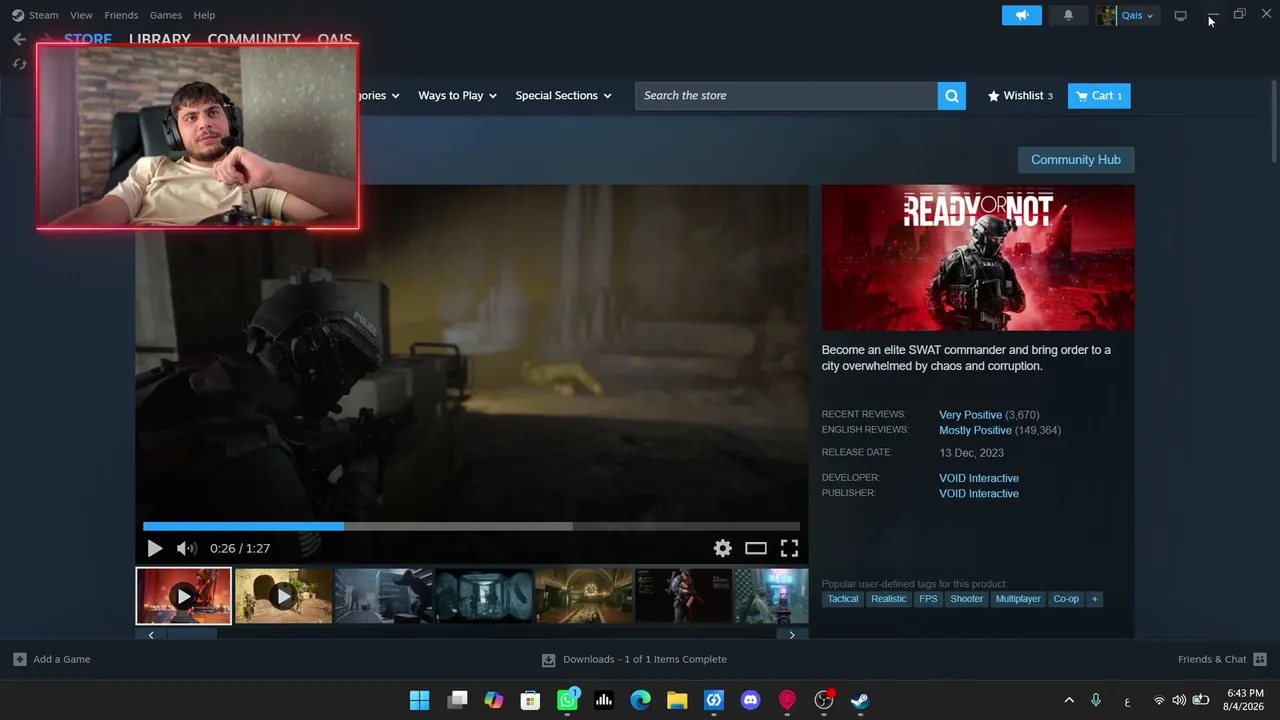Open Copilot from the taskbar

[494, 700]
